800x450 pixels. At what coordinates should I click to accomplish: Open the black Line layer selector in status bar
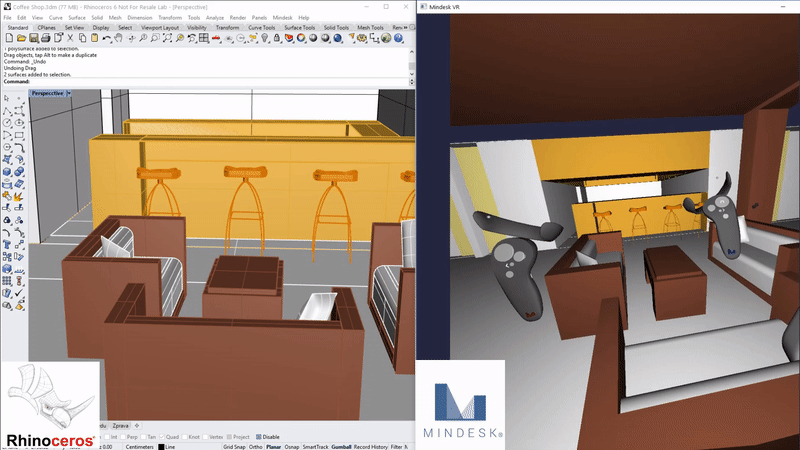167,447
